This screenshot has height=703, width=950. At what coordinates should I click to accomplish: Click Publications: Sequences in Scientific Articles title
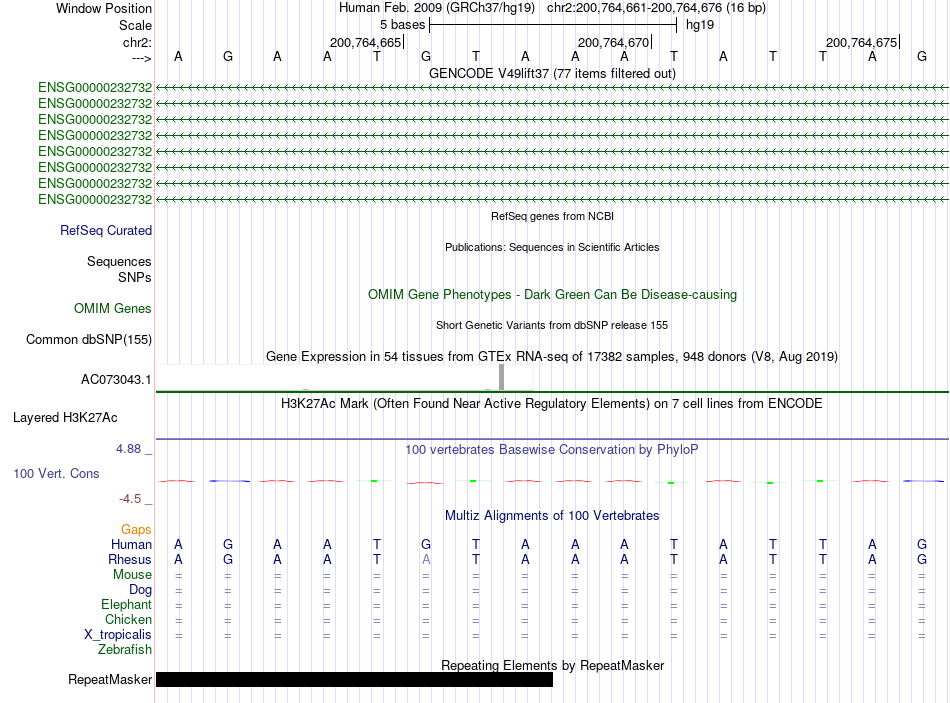point(552,247)
